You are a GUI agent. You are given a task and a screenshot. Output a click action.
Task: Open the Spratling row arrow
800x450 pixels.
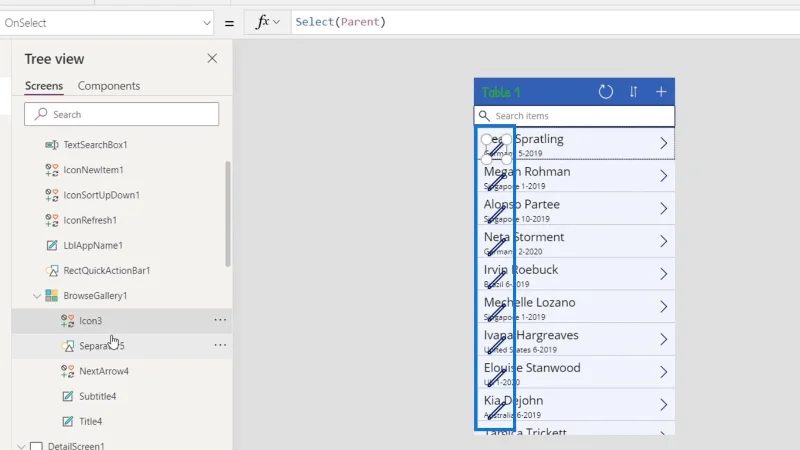663,143
